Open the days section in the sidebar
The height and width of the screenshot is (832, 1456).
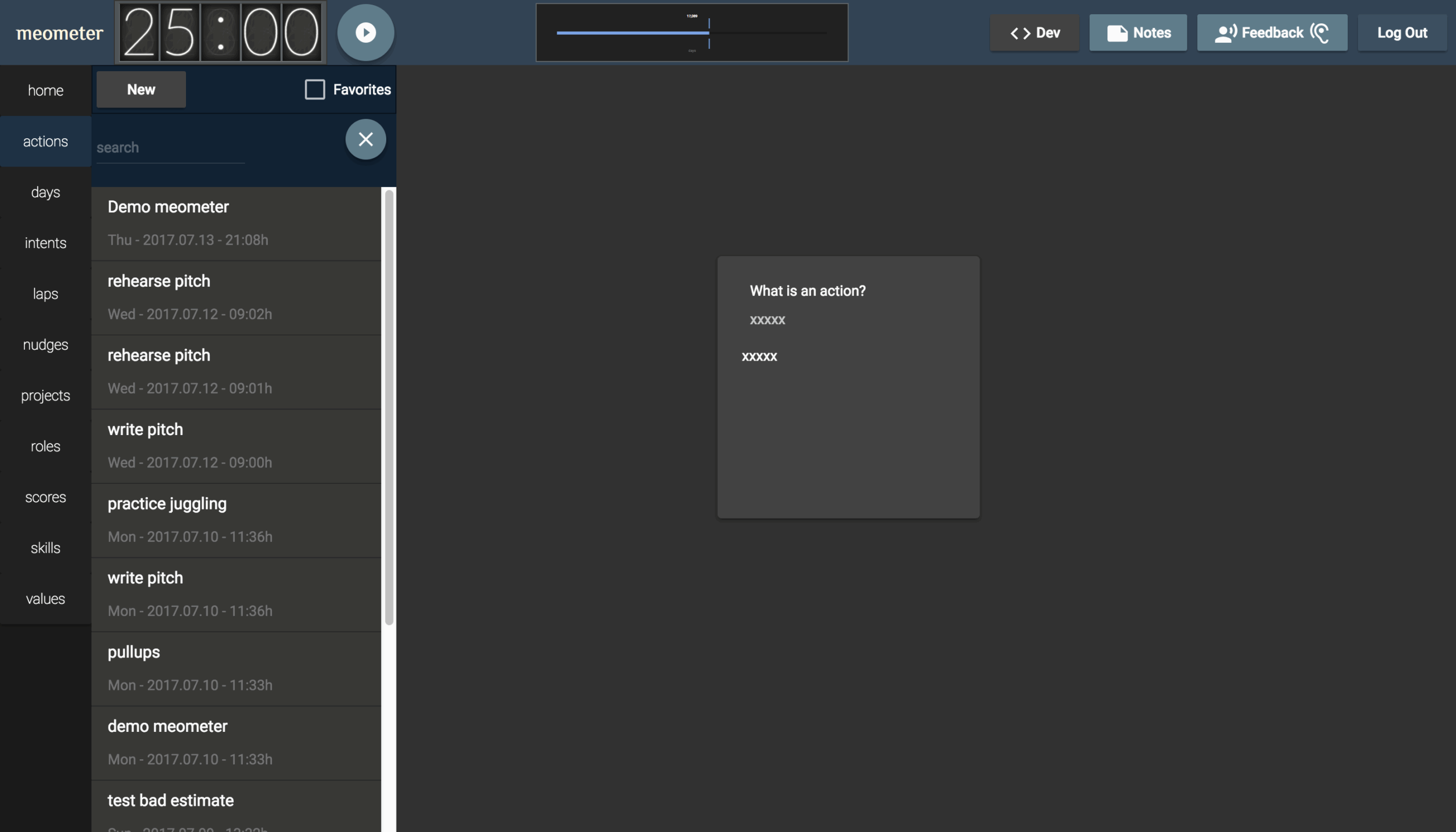pyautogui.click(x=45, y=193)
